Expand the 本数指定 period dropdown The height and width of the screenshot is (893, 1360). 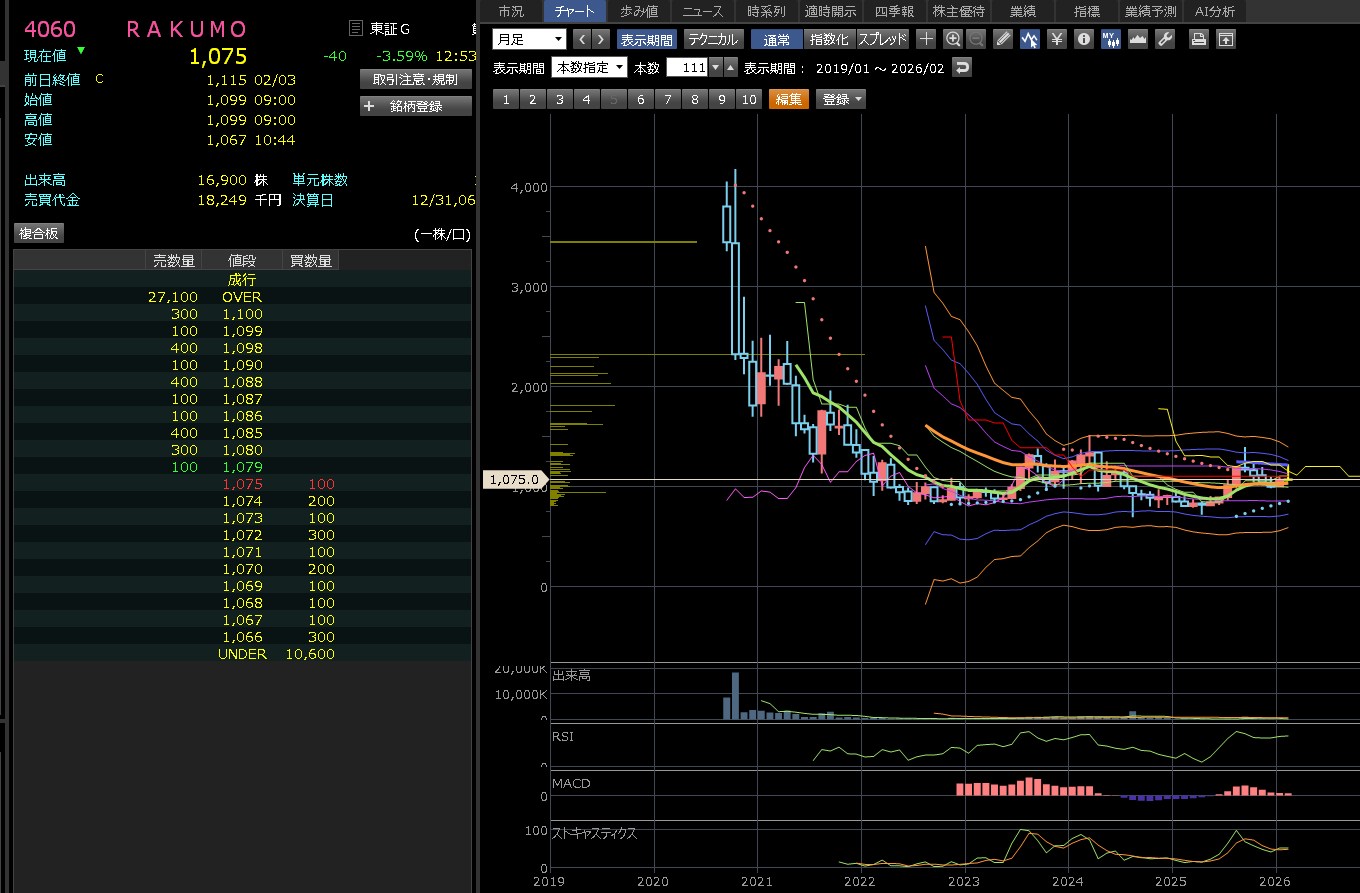[x=590, y=68]
